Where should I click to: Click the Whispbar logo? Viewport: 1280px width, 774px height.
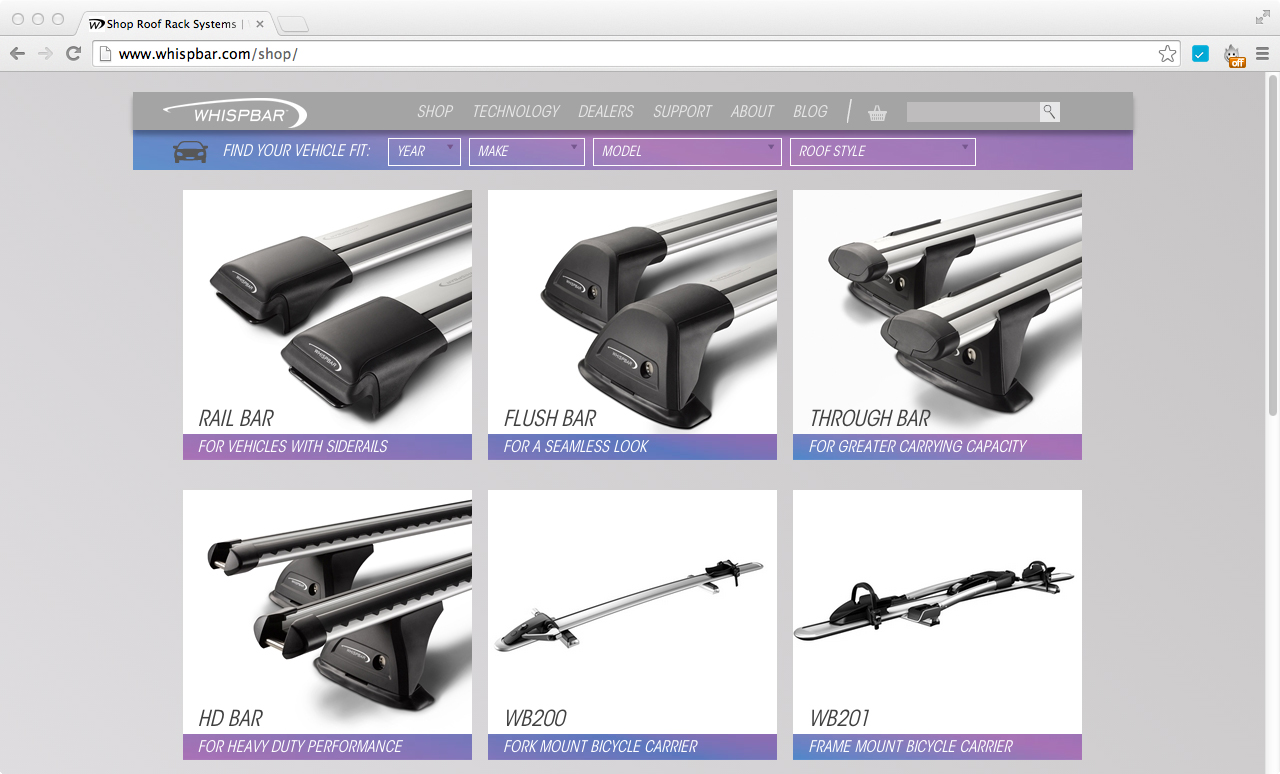point(236,113)
